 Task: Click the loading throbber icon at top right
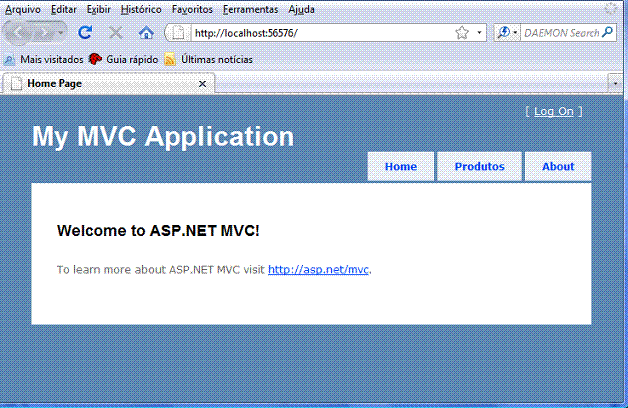point(610,8)
